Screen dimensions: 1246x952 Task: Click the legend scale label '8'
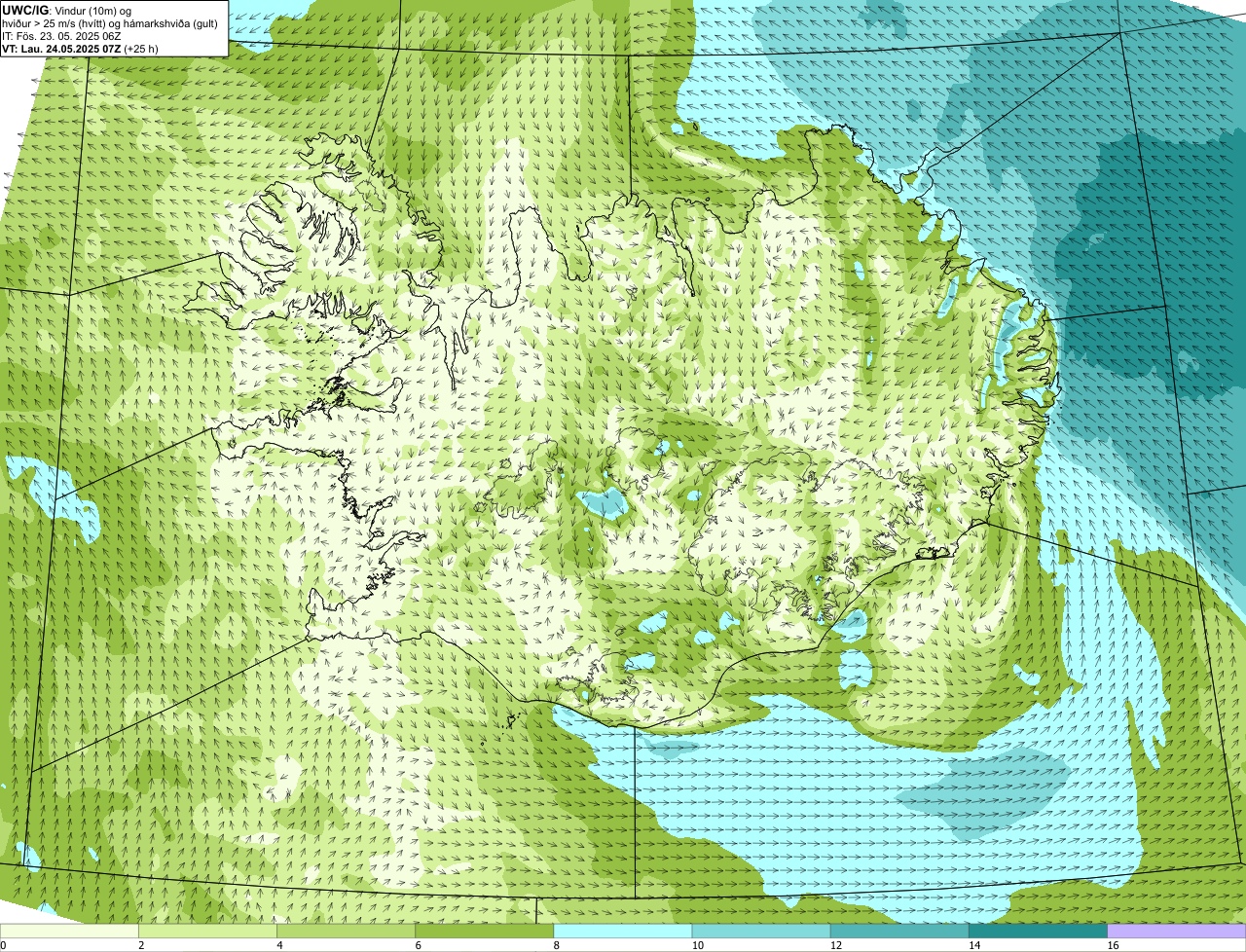(556, 945)
